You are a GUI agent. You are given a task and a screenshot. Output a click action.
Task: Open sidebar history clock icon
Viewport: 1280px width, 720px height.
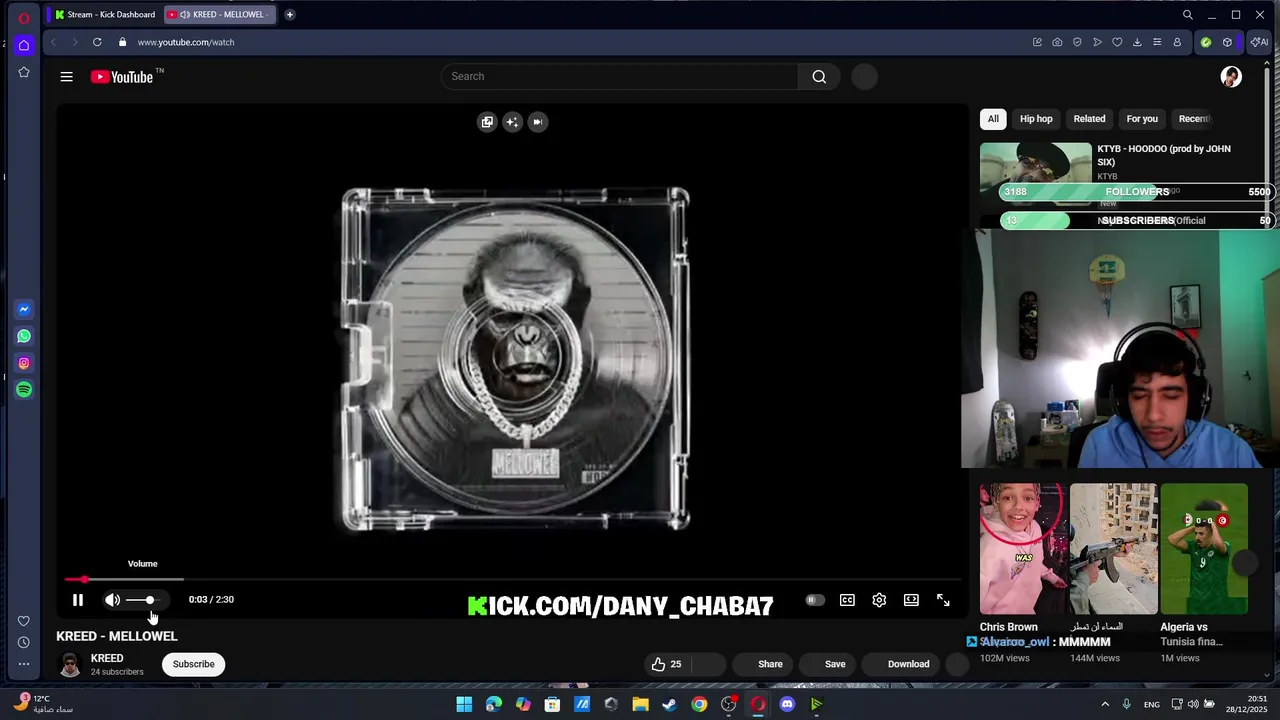click(x=24, y=642)
